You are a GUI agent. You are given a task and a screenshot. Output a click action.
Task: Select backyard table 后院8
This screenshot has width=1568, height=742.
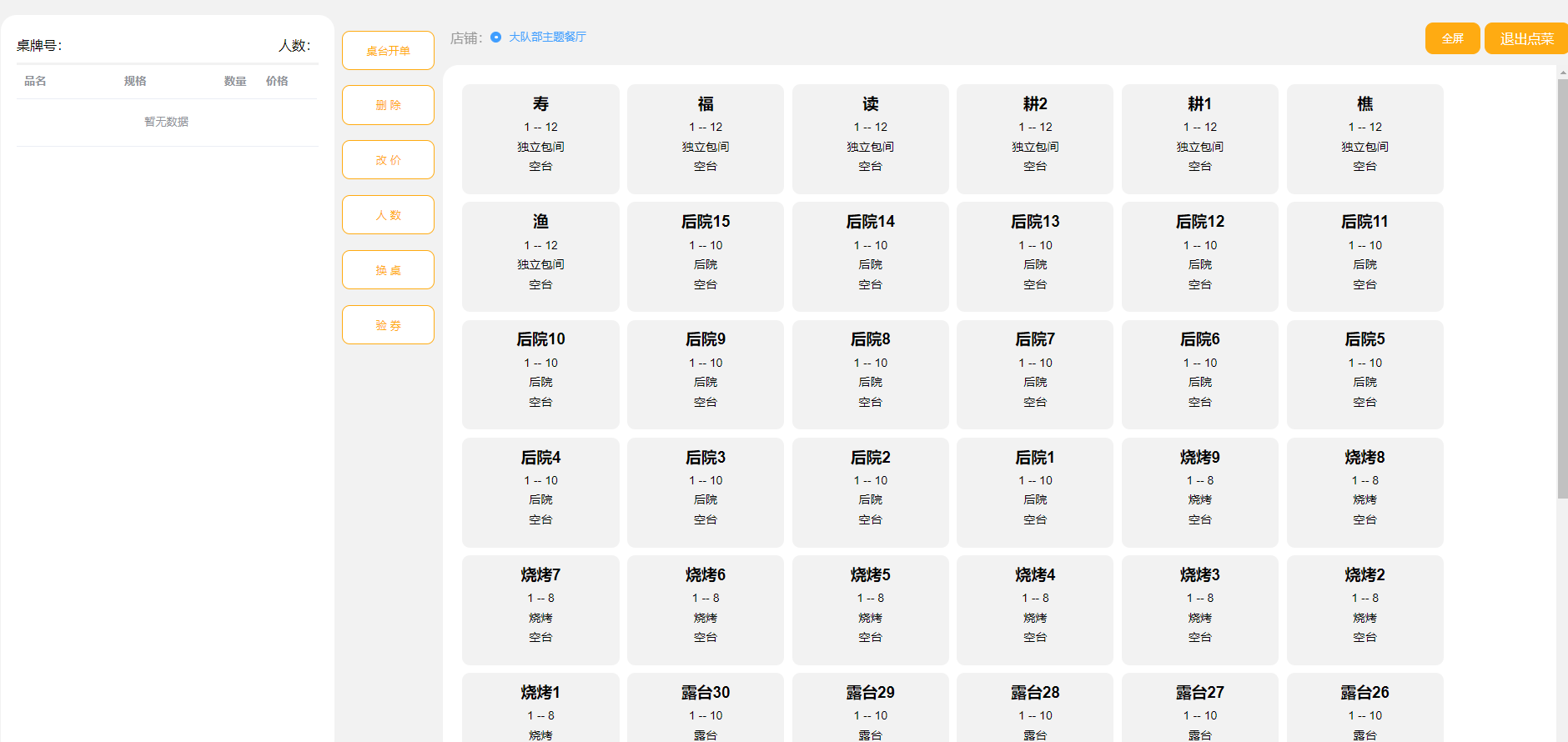coord(870,374)
